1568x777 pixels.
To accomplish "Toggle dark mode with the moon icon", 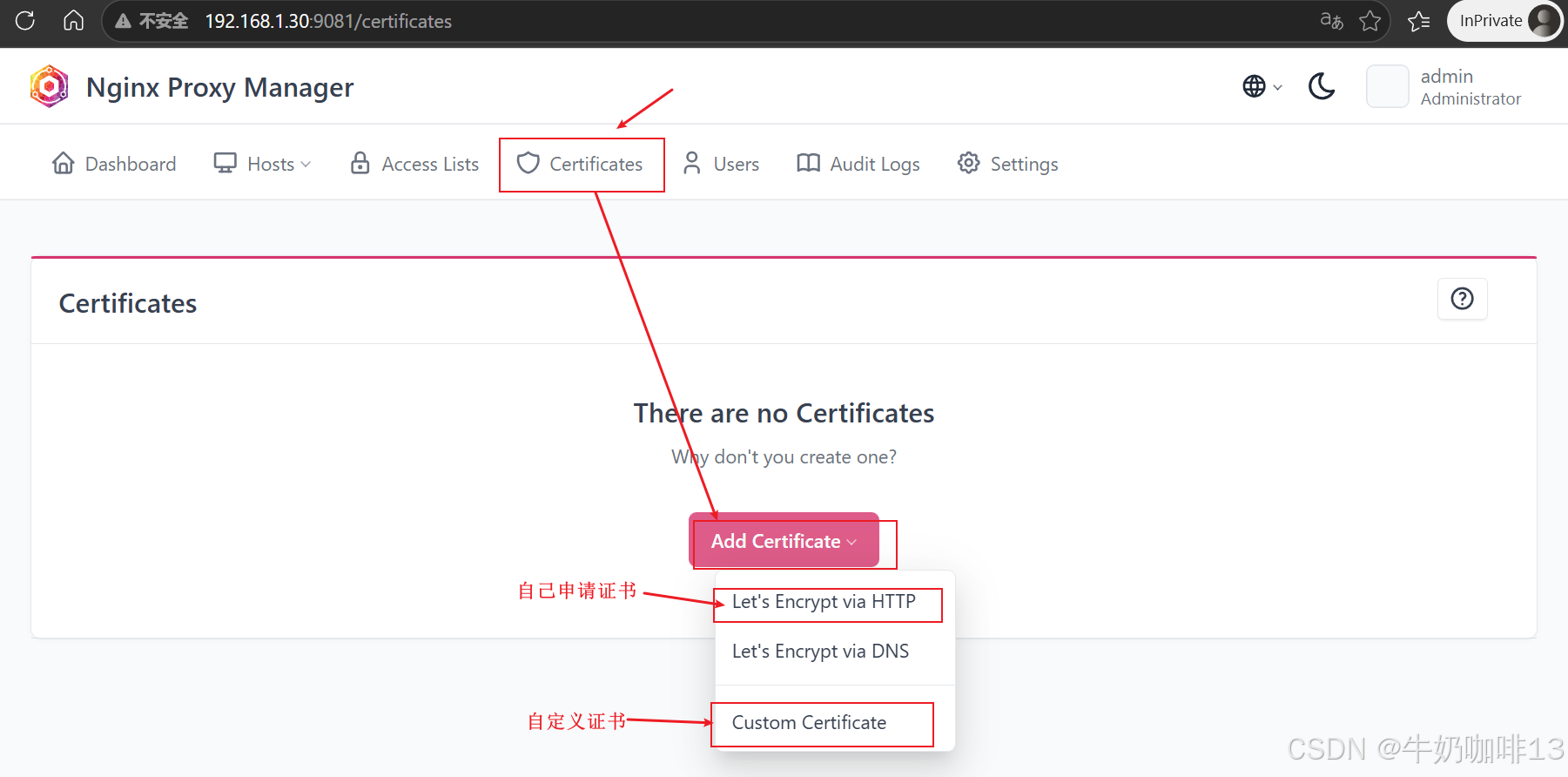I will (1322, 86).
